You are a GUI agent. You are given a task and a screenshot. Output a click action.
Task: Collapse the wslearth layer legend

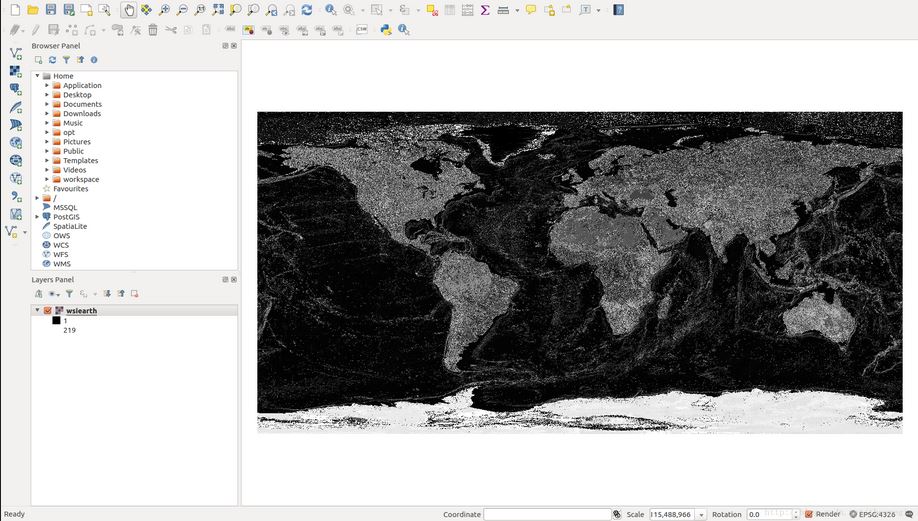(x=37, y=311)
